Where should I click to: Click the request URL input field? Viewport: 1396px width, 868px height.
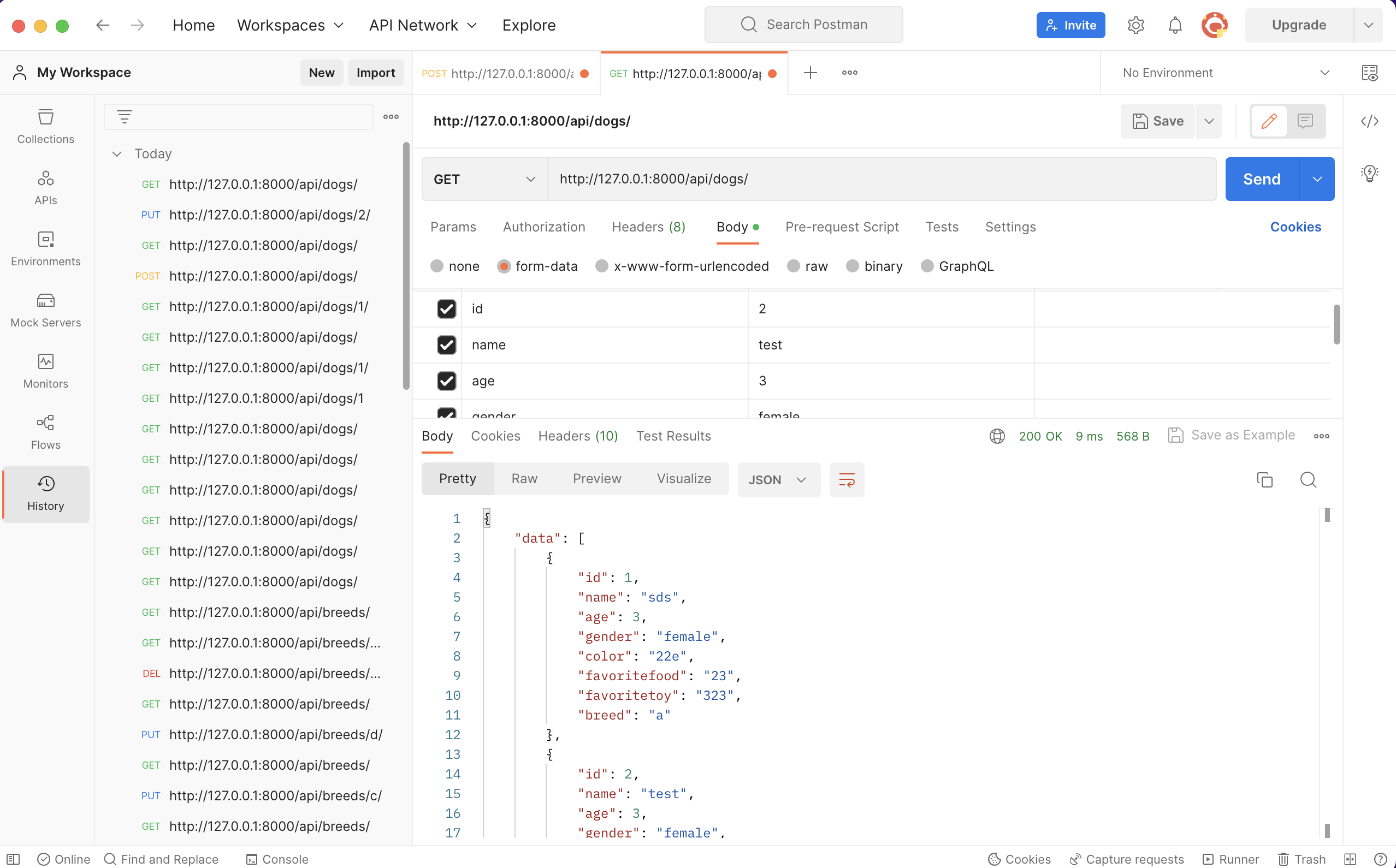coord(881,179)
